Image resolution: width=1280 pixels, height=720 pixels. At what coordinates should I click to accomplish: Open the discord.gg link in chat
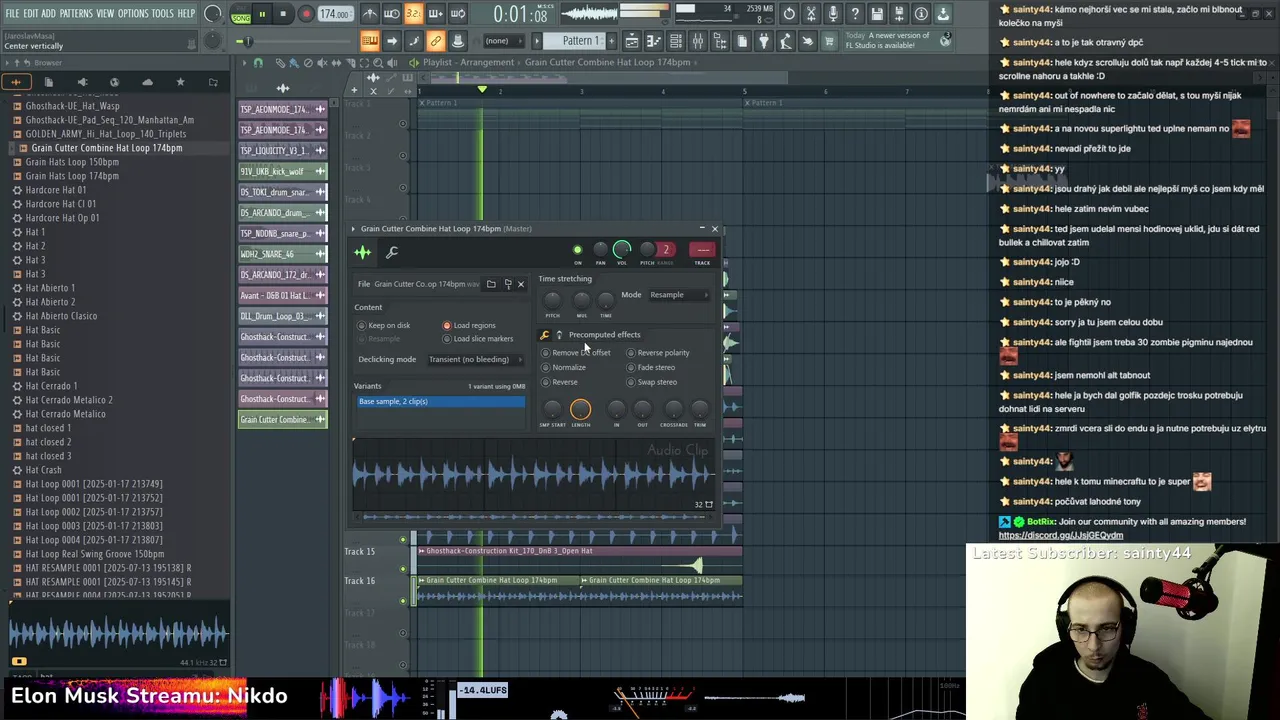pyautogui.click(x=1061, y=535)
